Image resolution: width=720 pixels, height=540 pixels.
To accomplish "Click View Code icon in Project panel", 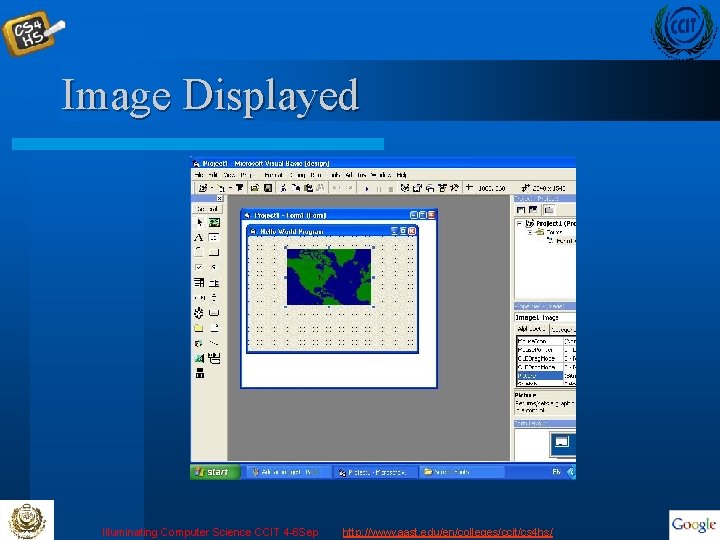I will tap(521, 210).
